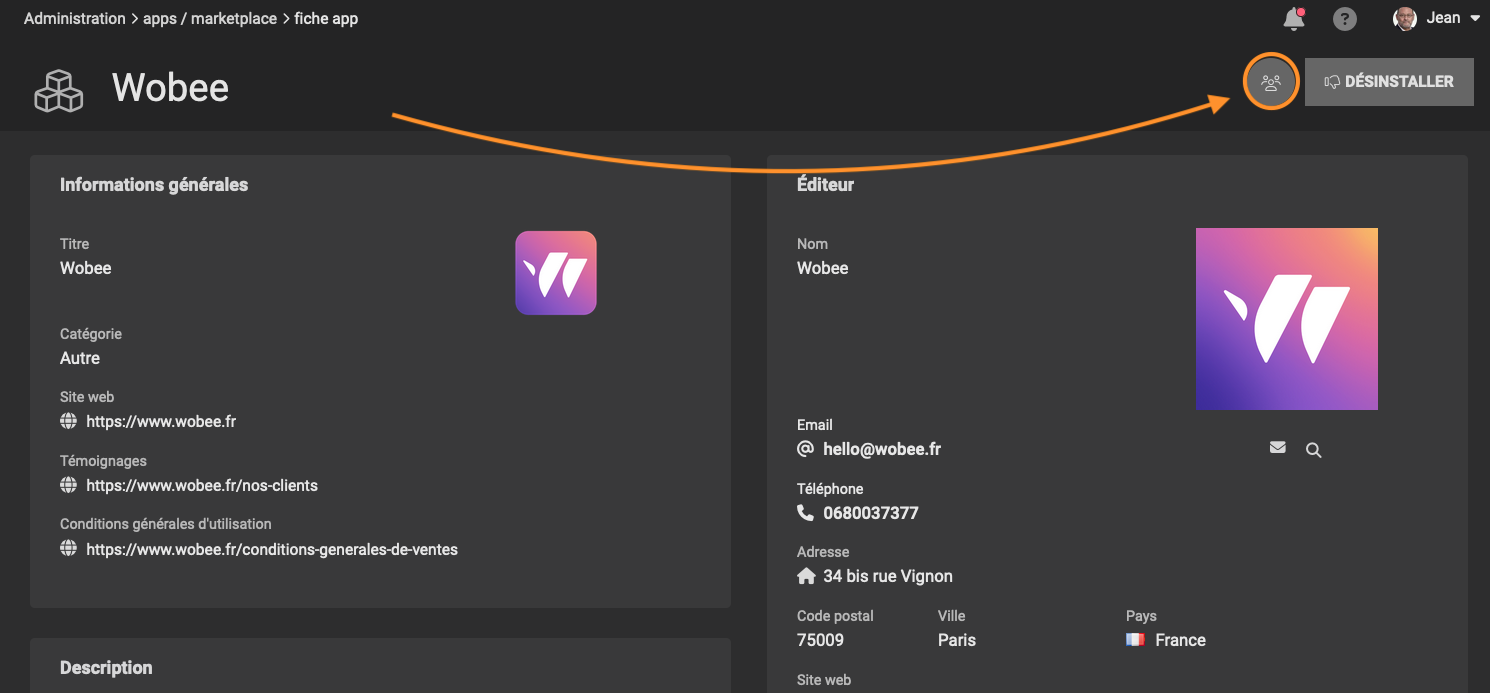The image size is (1490, 693).
Task: Click the home icon beside the address
Action: point(805,576)
